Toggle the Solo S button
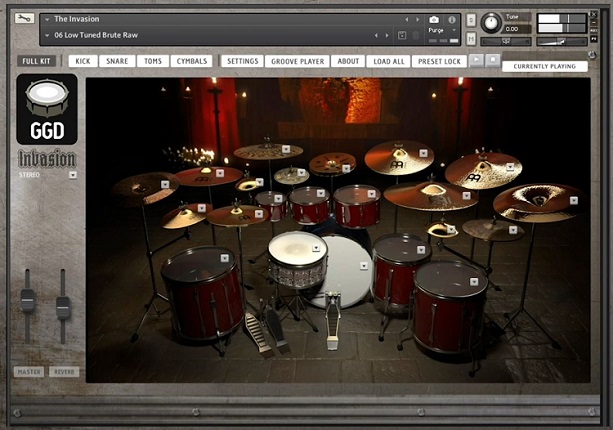613x430 pixels. pos(471,20)
